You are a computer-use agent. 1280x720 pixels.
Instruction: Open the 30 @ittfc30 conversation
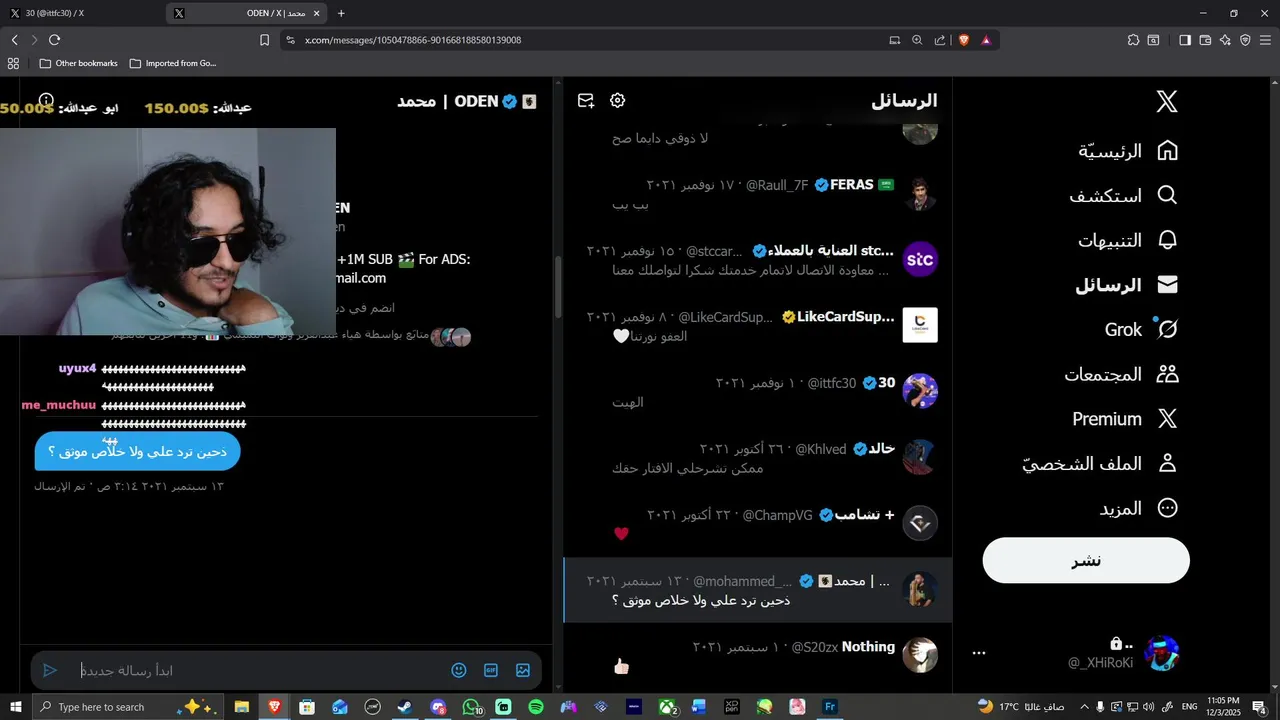[758, 392]
